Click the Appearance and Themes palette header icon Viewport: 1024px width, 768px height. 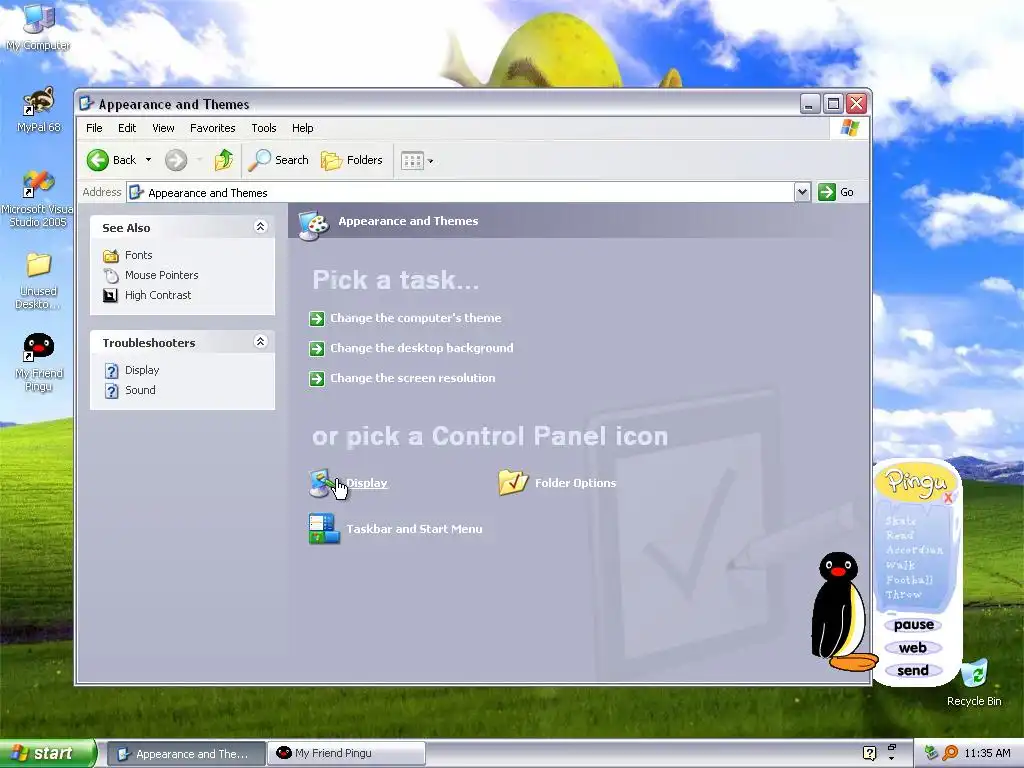(313, 225)
